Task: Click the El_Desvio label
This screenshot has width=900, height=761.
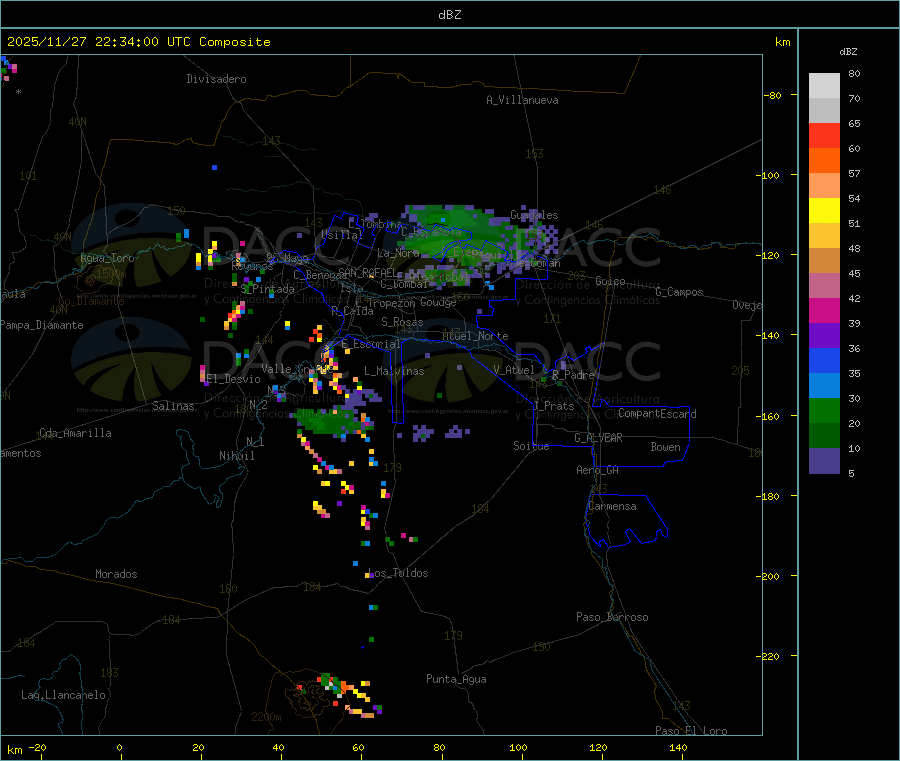Action: [234, 379]
